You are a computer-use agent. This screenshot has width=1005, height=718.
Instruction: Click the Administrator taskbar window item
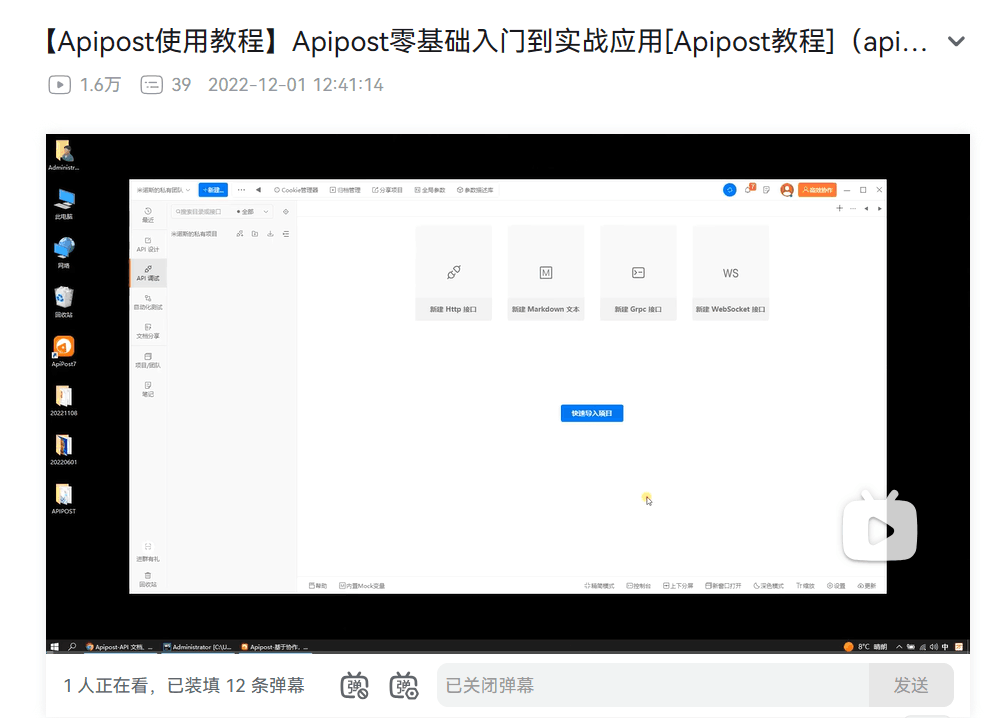click(x=197, y=647)
